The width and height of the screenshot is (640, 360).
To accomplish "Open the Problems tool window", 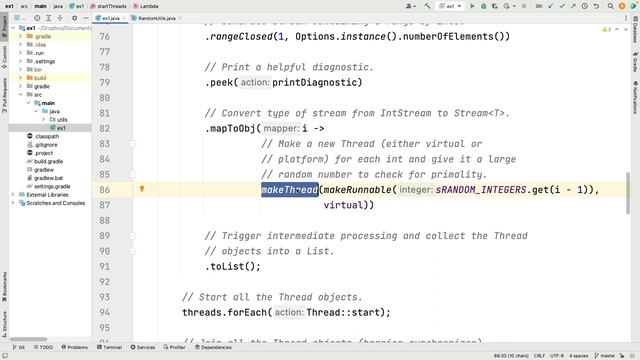I will (x=75, y=347).
